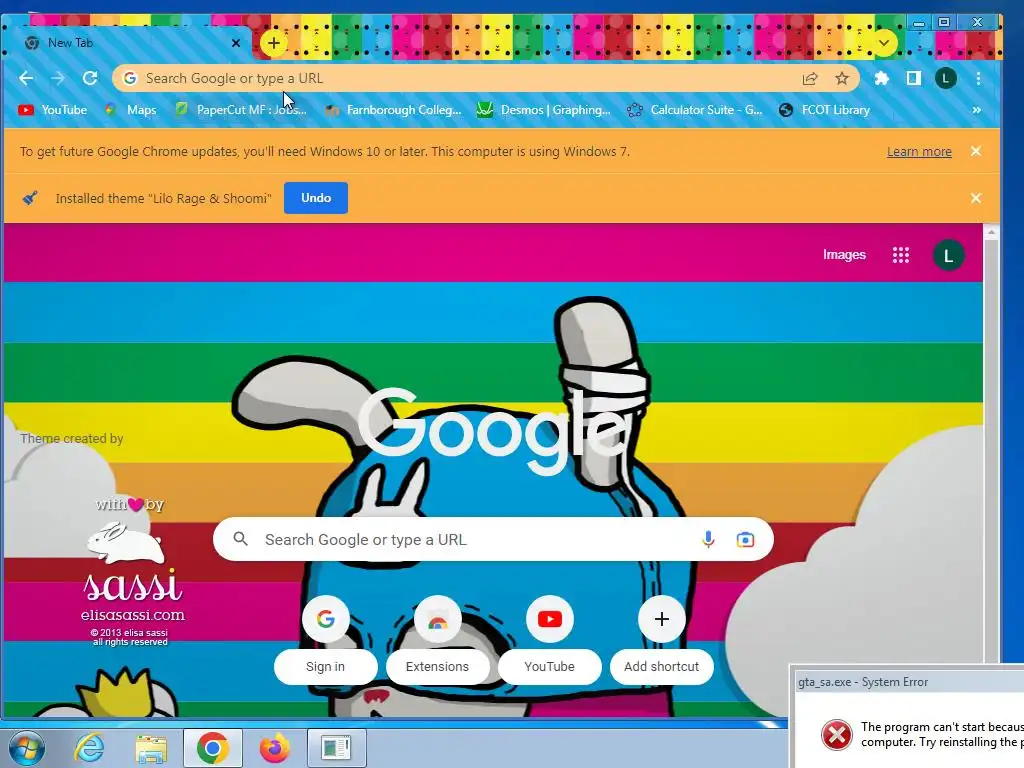The image size is (1024, 768).
Task: Open the tab search dropdown arrow
Action: pyautogui.click(x=884, y=43)
